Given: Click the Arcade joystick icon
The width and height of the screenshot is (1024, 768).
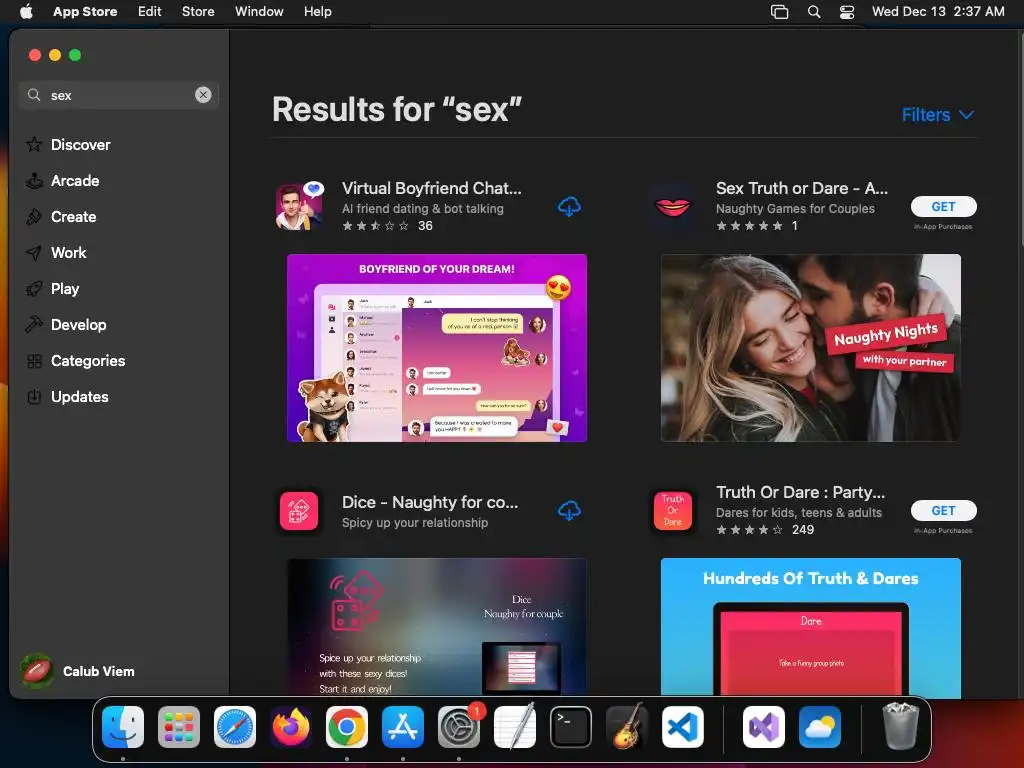Looking at the screenshot, I should coord(34,181).
